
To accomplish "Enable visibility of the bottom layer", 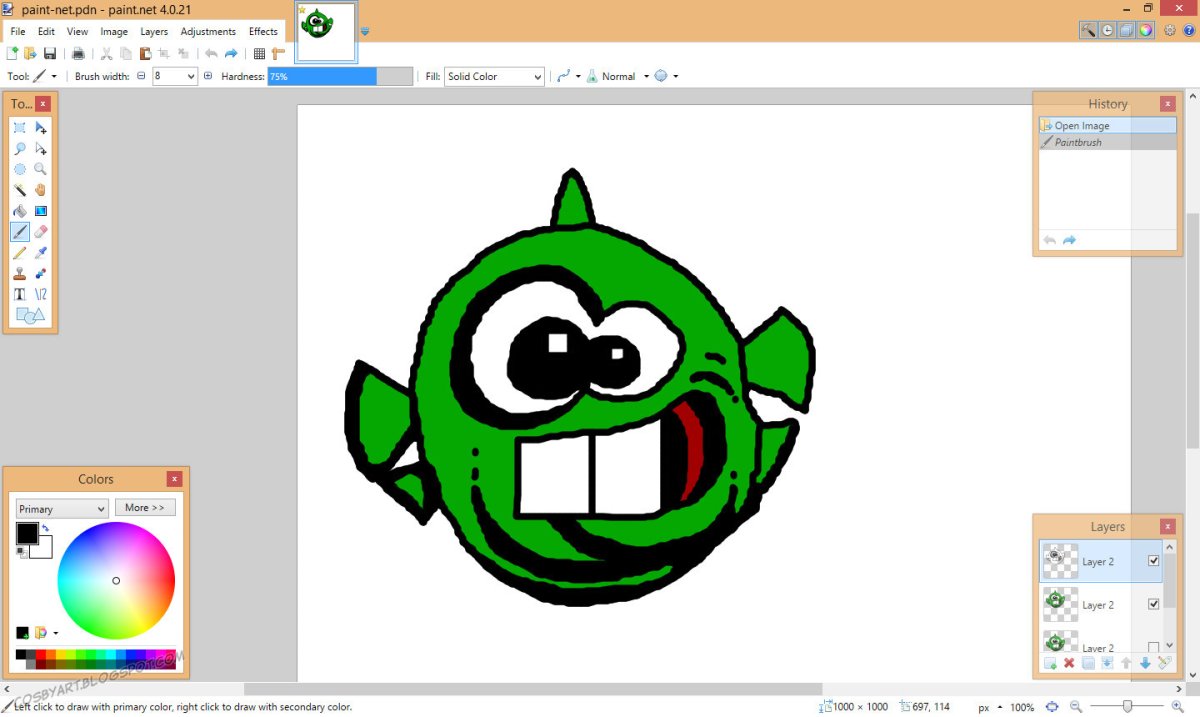I will coord(1154,647).
